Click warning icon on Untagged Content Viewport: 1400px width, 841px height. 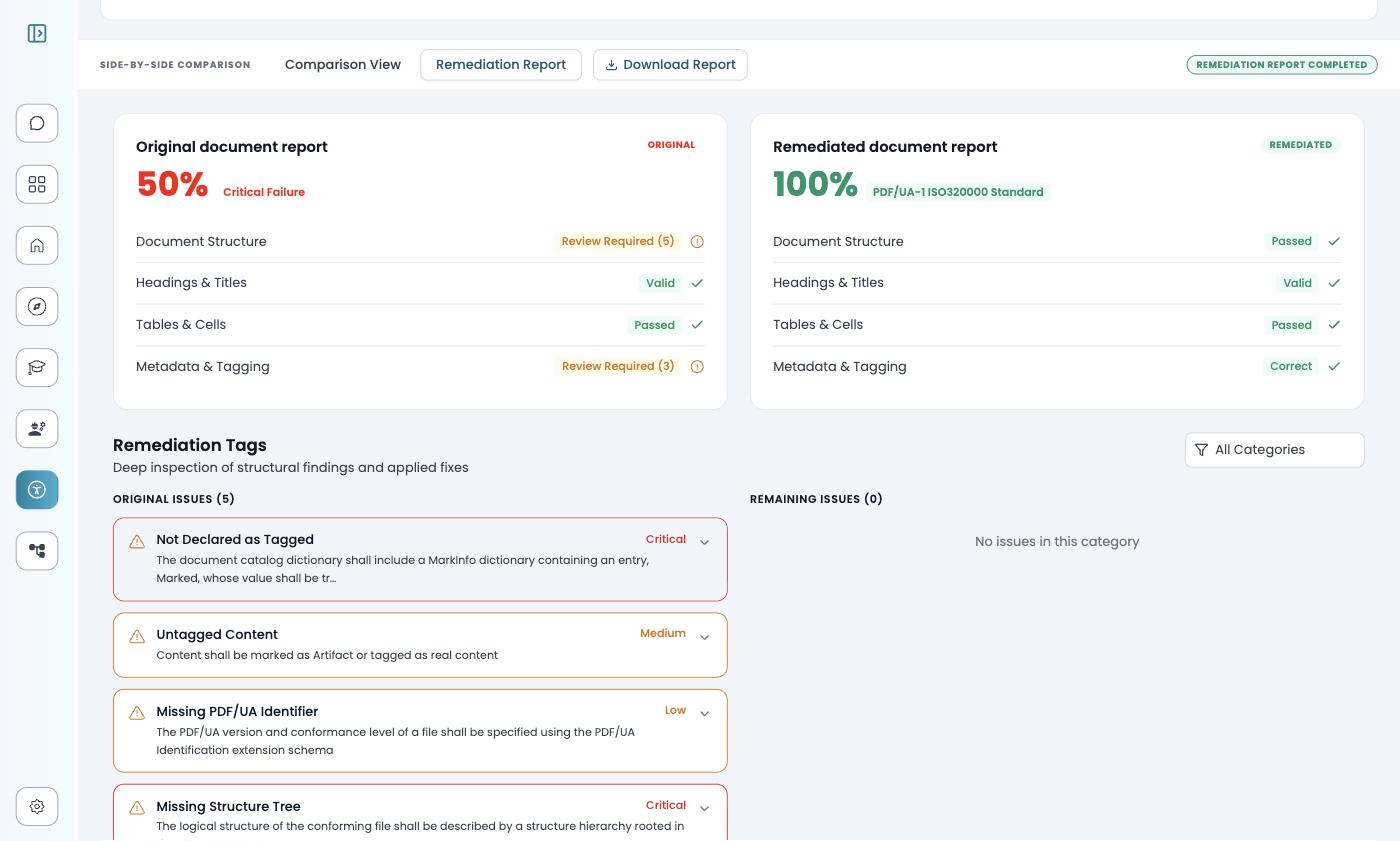pos(137,636)
